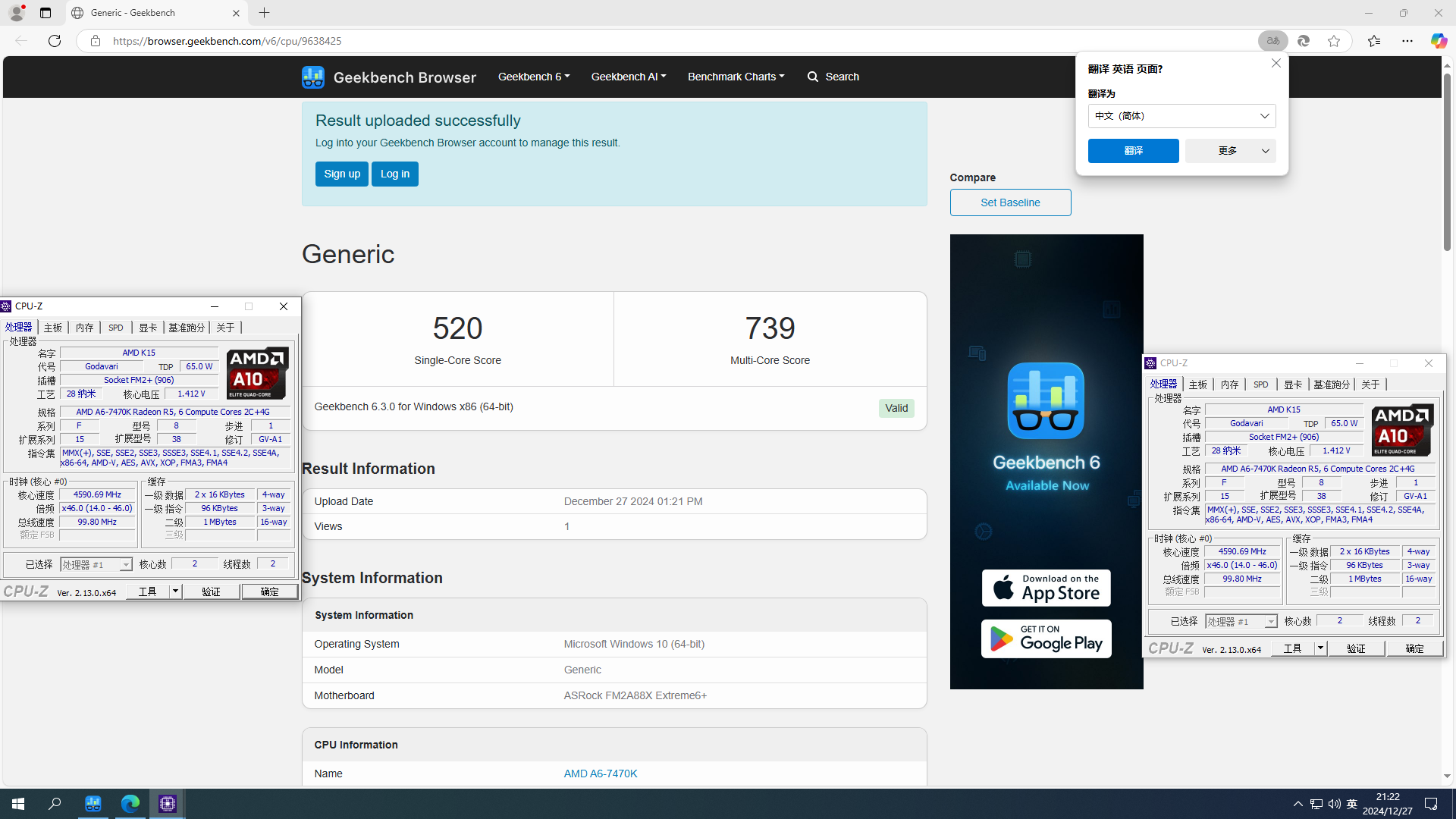Expand the Benchmark Charts dropdown

click(x=736, y=77)
